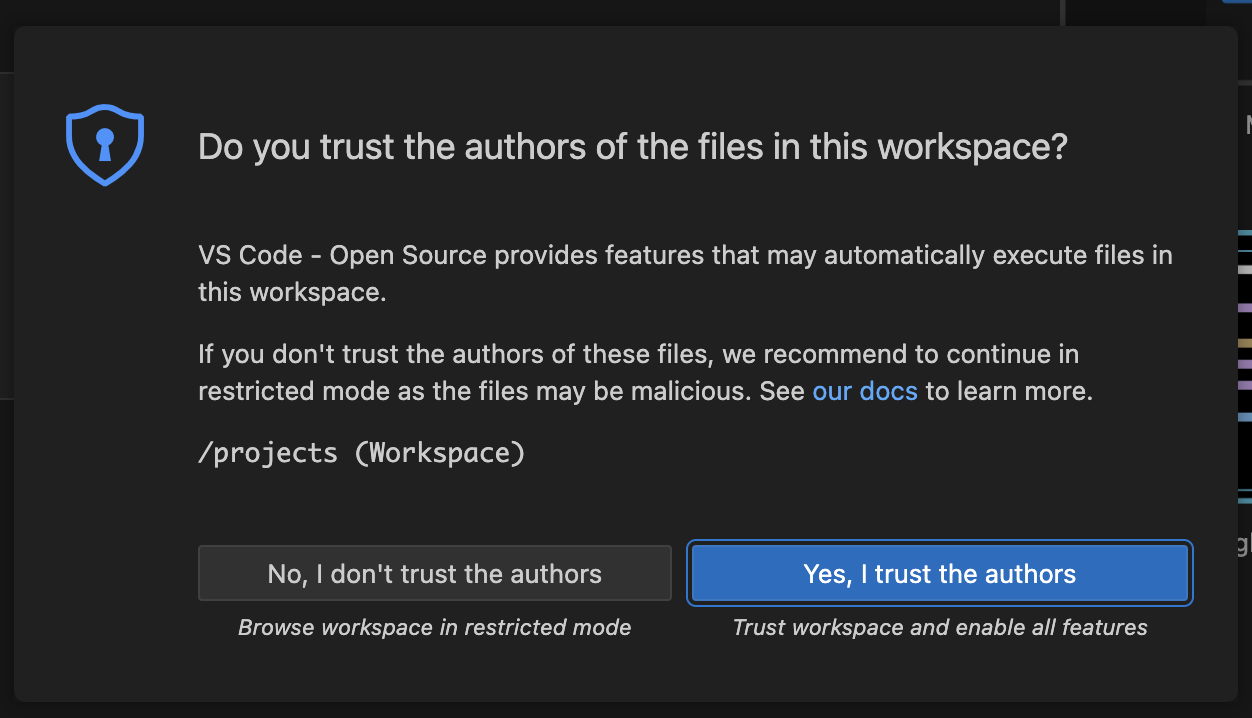Click "Browse workspace in restricted mode" caption
This screenshot has height=718, width=1252.
[x=435, y=628]
